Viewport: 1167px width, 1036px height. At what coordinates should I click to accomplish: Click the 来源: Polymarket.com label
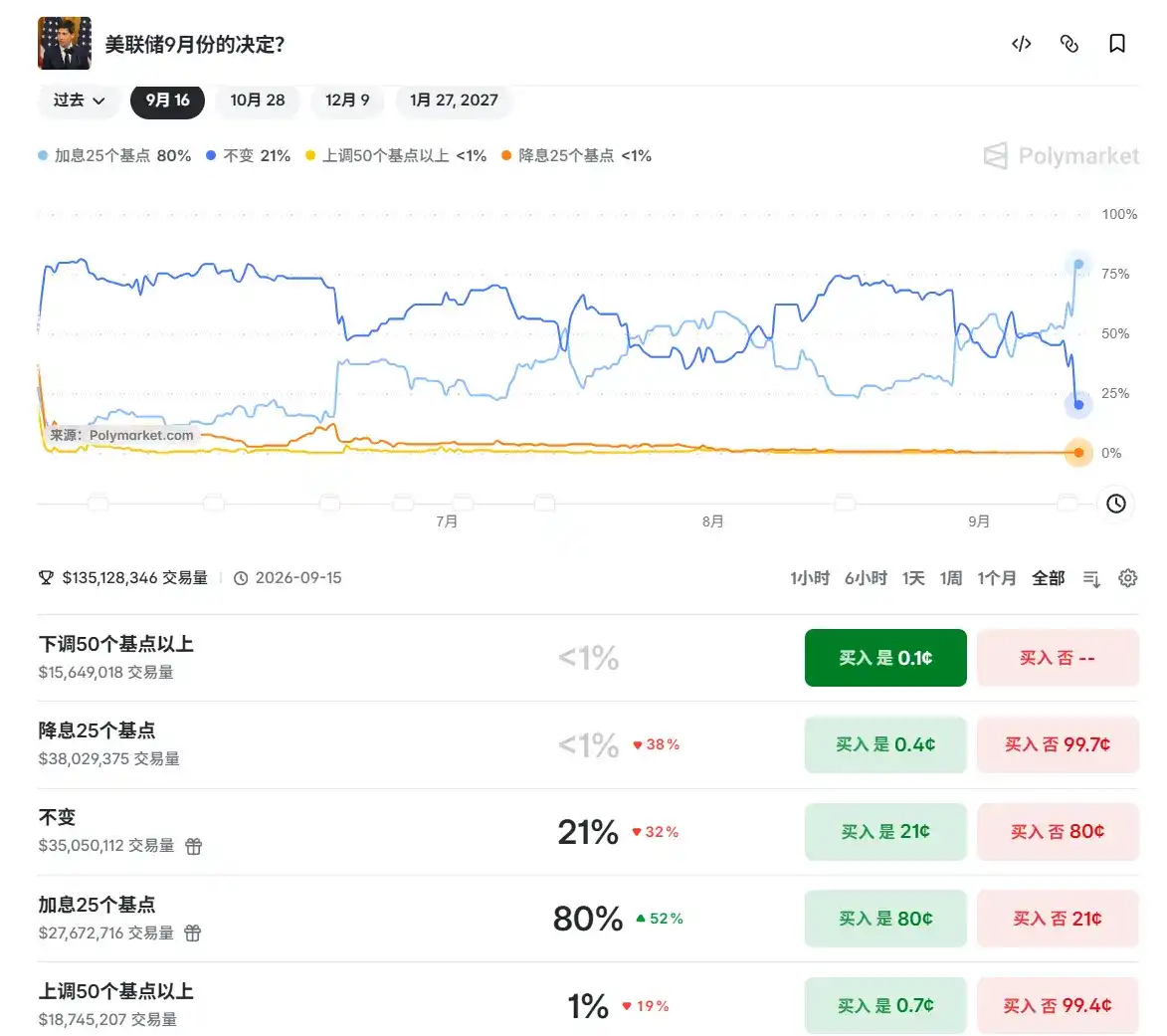[x=122, y=435]
